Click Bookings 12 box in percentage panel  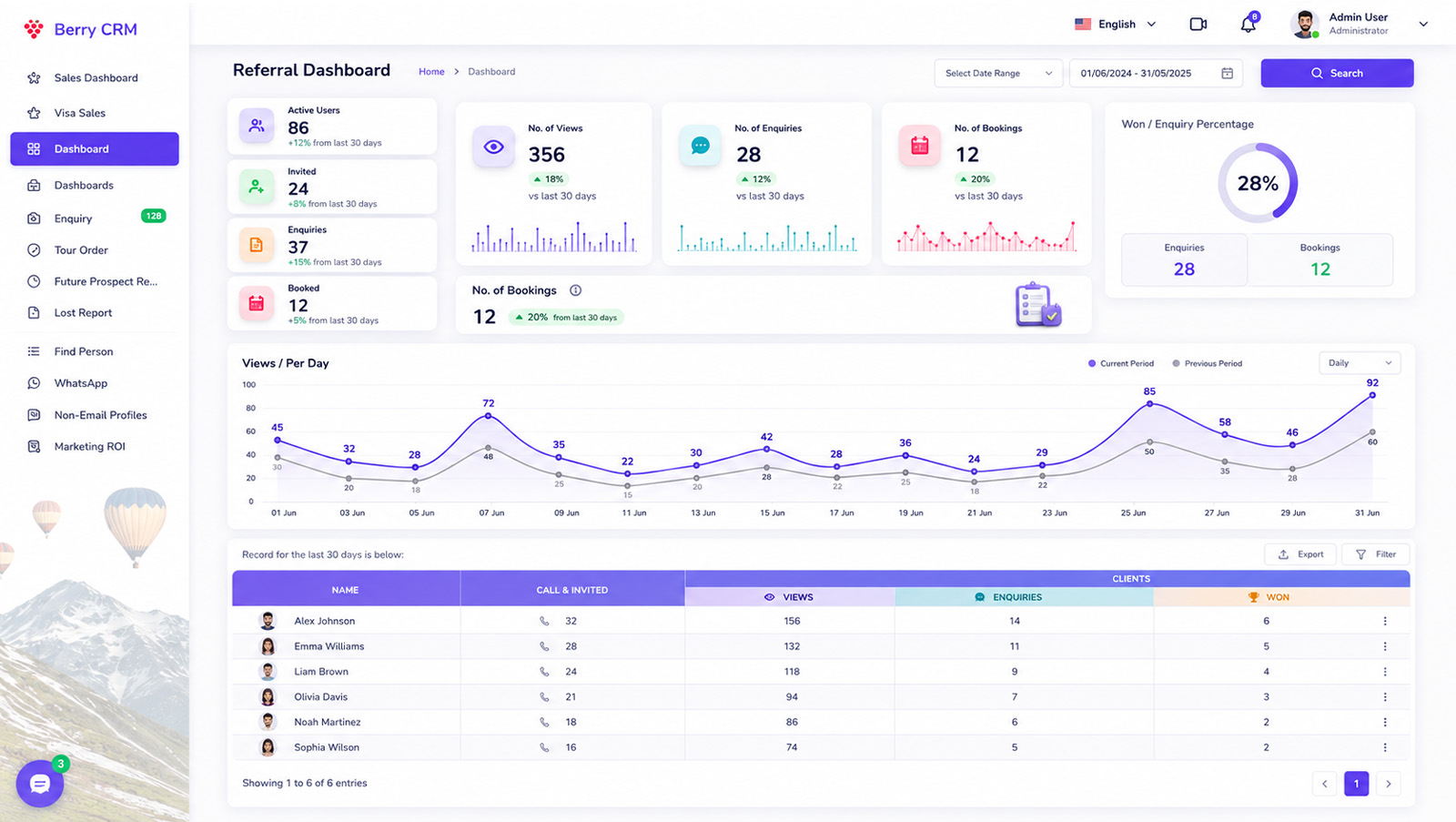coord(1319,260)
